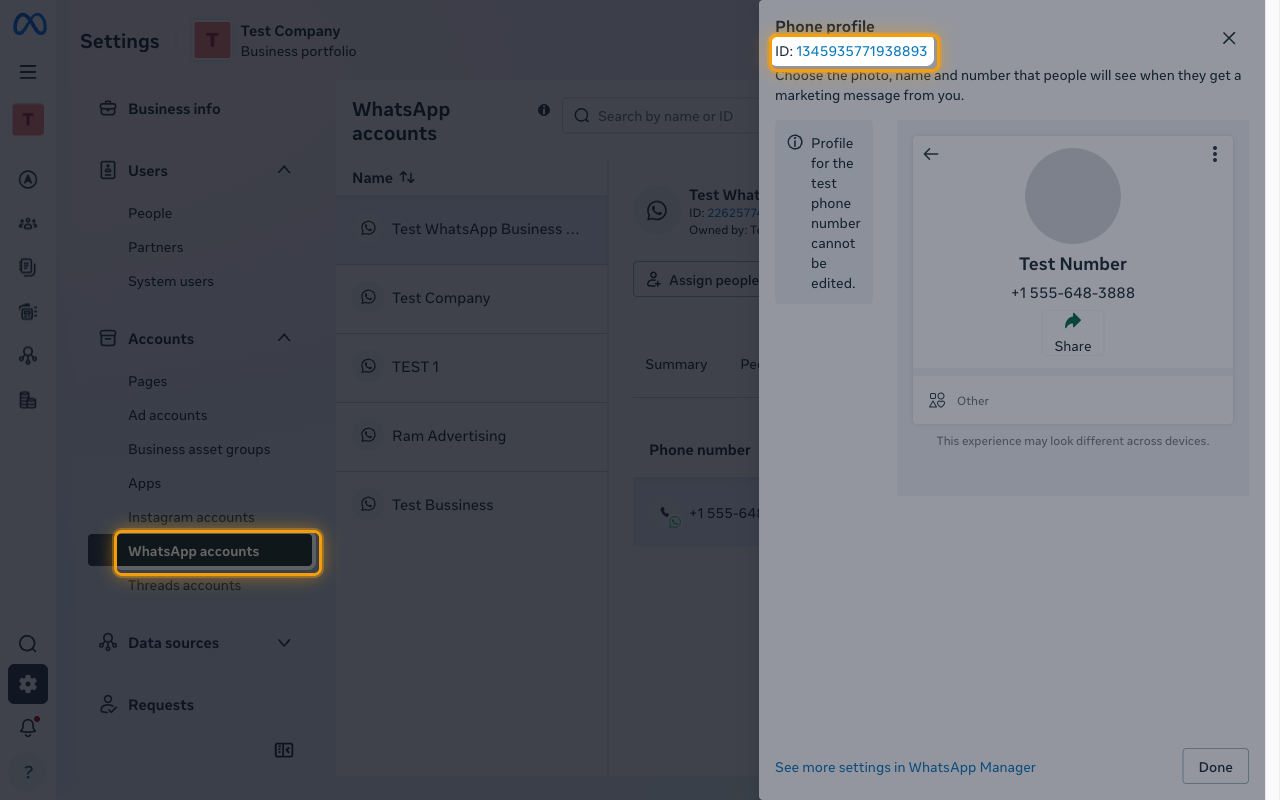
Task: Collapse sidebar panel icon near Requests
Action: 284,750
